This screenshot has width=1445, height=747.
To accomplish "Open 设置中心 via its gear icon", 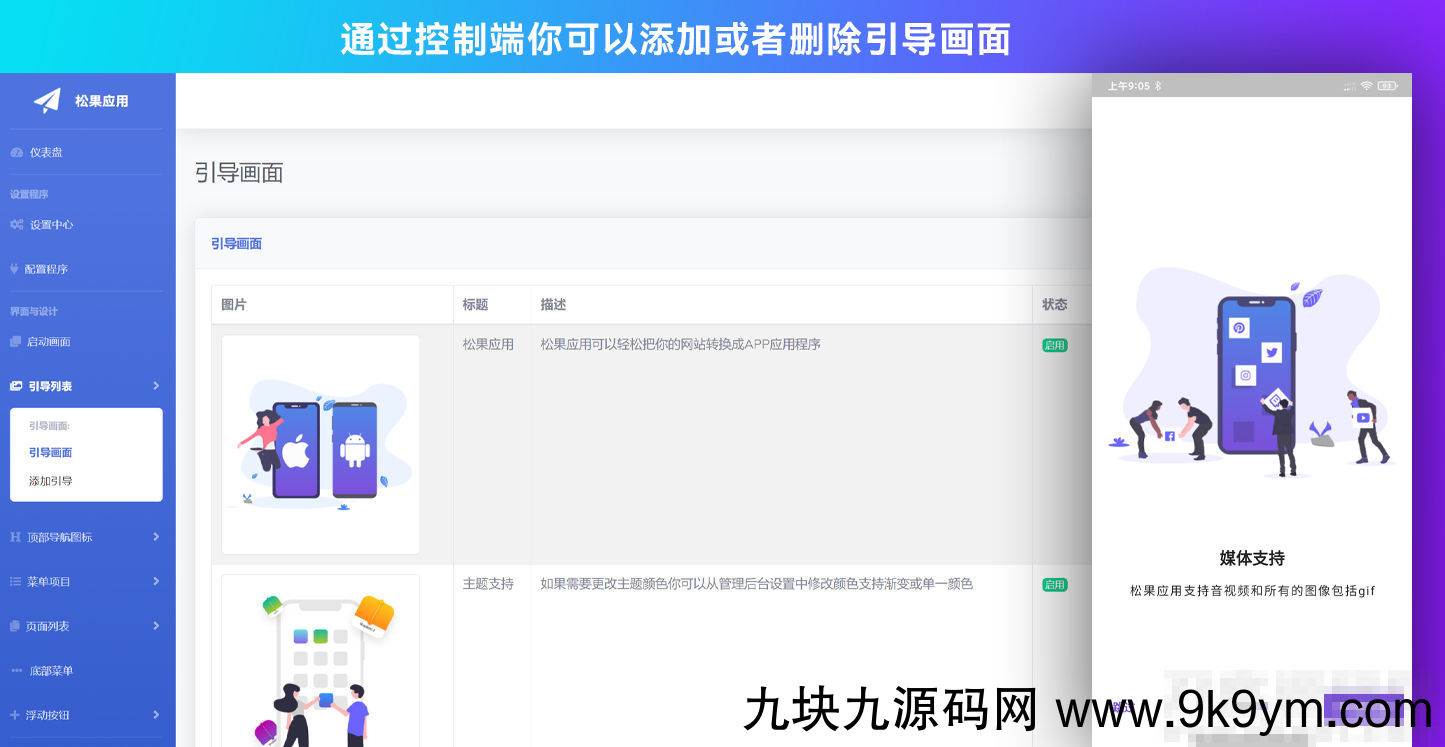I will pos(16,225).
